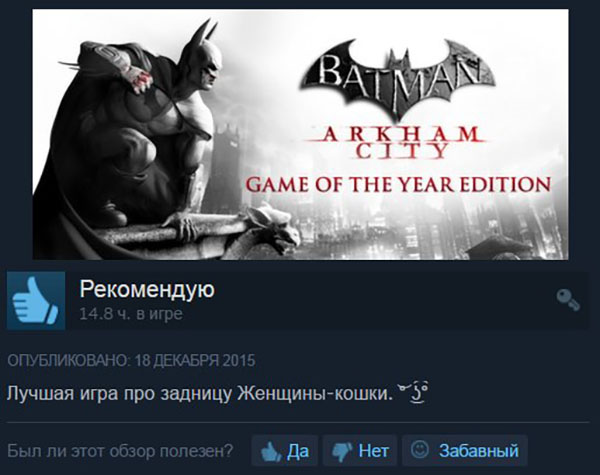Click the 14.8 ч. в игре playtime text
The image size is (600, 475).
tap(131, 314)
